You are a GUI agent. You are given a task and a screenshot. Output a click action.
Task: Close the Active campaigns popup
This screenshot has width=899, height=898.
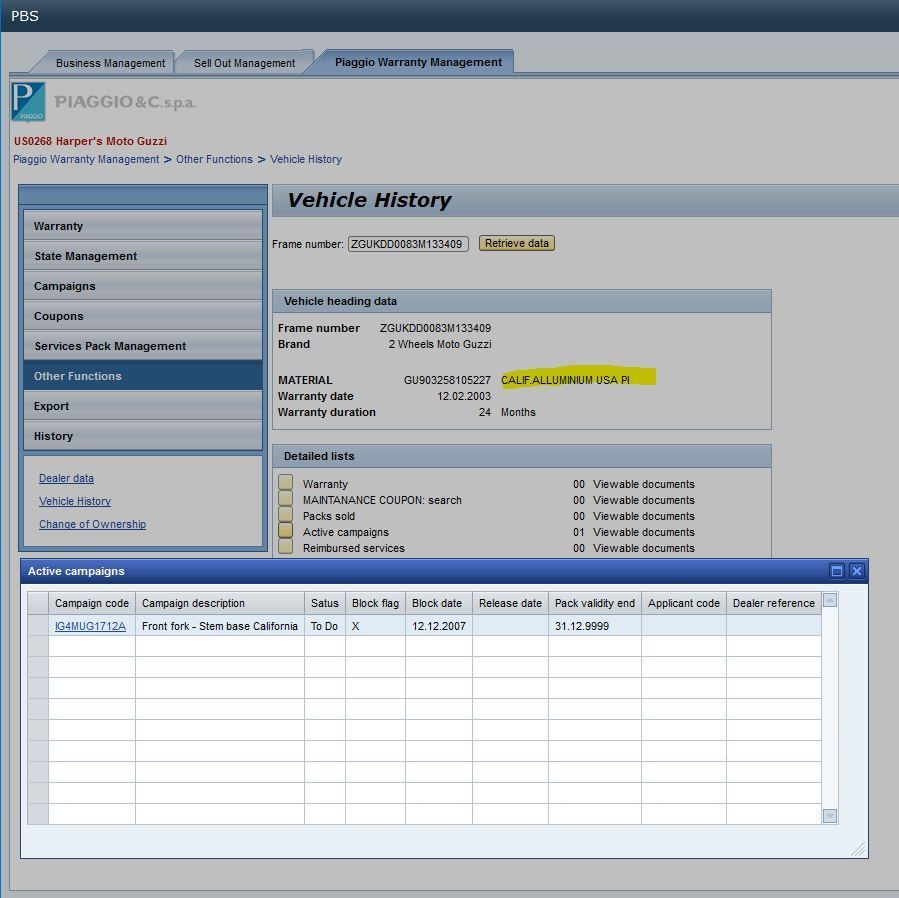(x=856, y=571)
